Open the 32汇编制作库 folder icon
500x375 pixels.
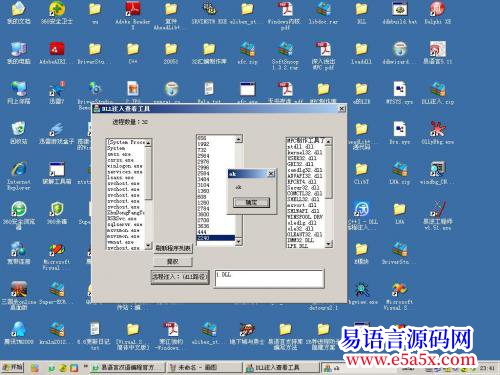[x=209, y=53]
